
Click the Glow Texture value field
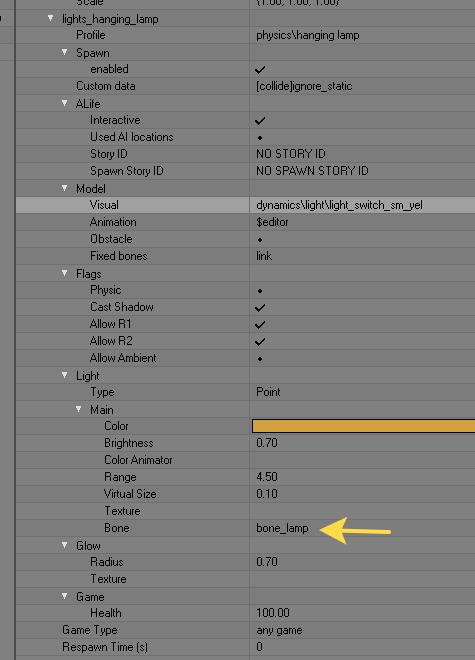tap(362, 579)
